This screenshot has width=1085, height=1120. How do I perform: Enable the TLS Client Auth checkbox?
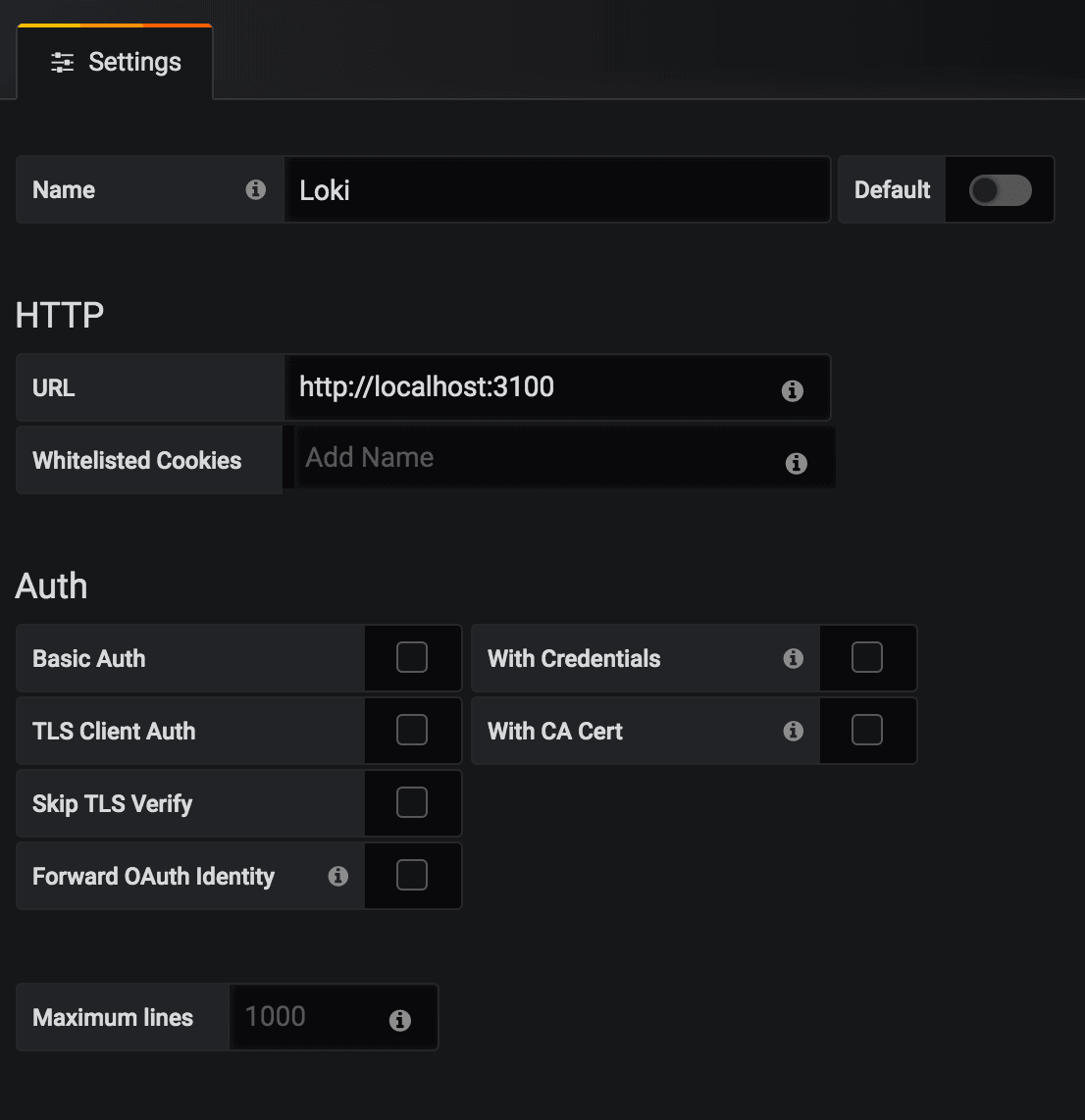(x=412, y=730)
